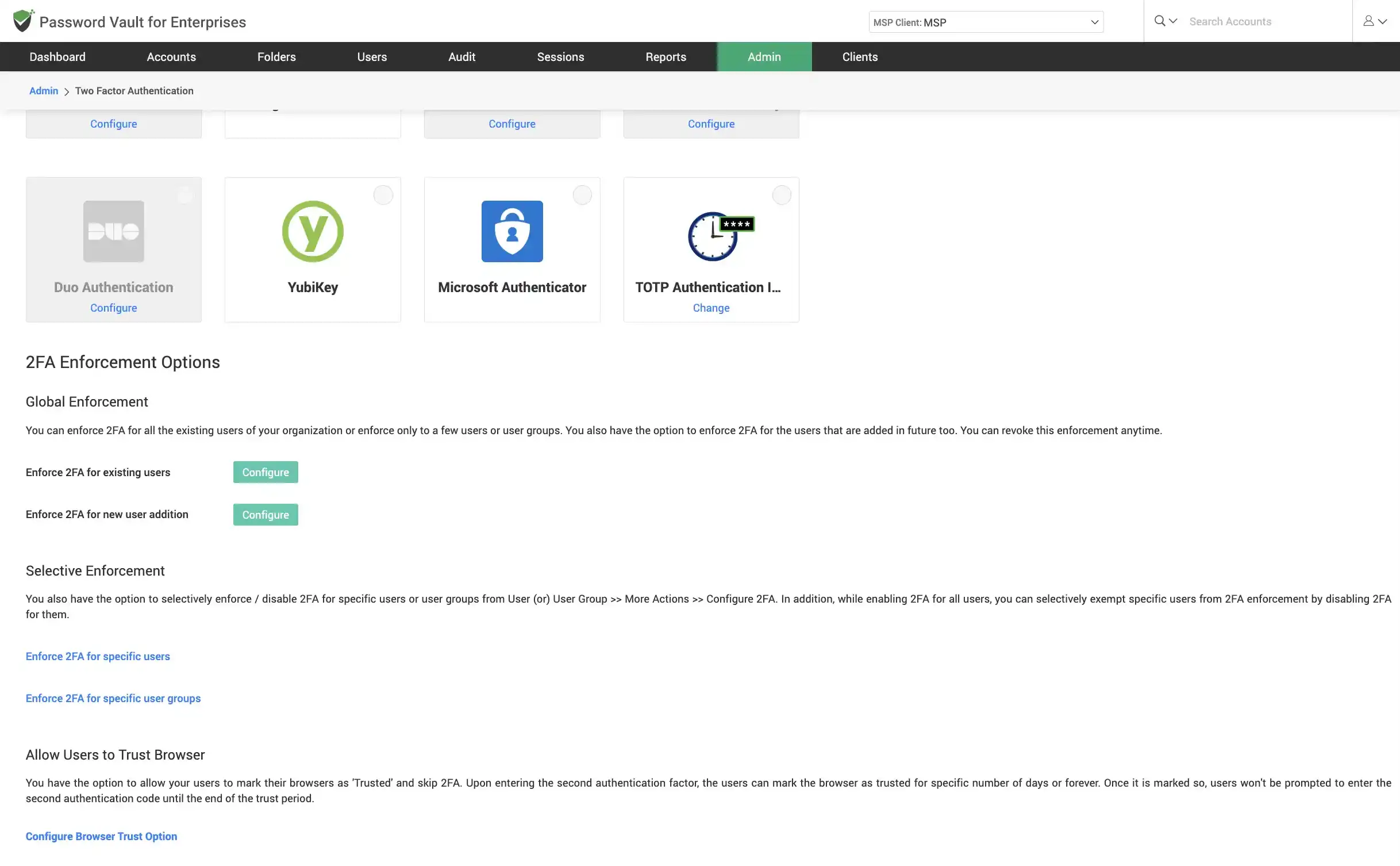
Task: Go to the Folders tab
Action: pos(276,56)
